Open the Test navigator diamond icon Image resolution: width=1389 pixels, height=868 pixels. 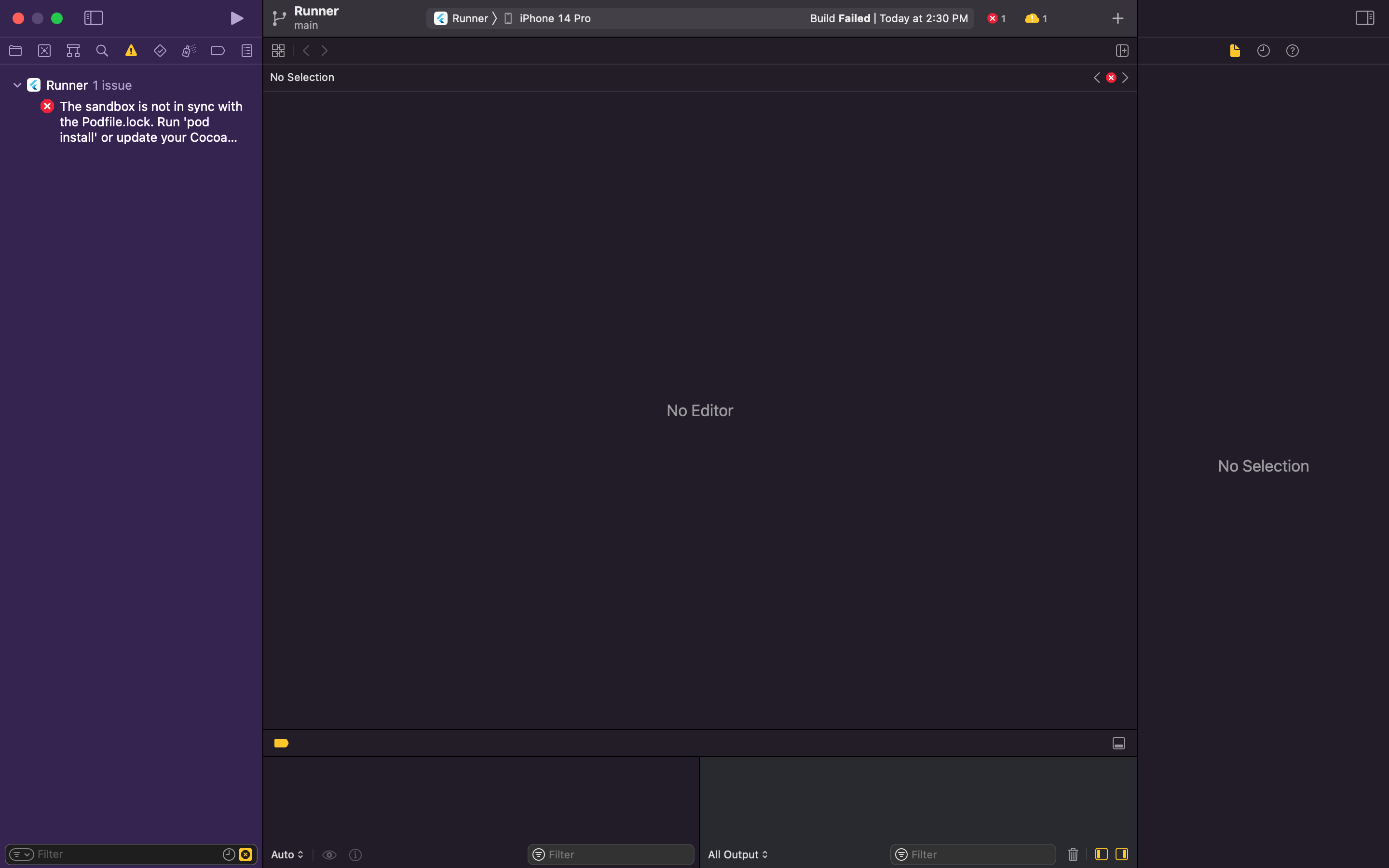point(160,51)
